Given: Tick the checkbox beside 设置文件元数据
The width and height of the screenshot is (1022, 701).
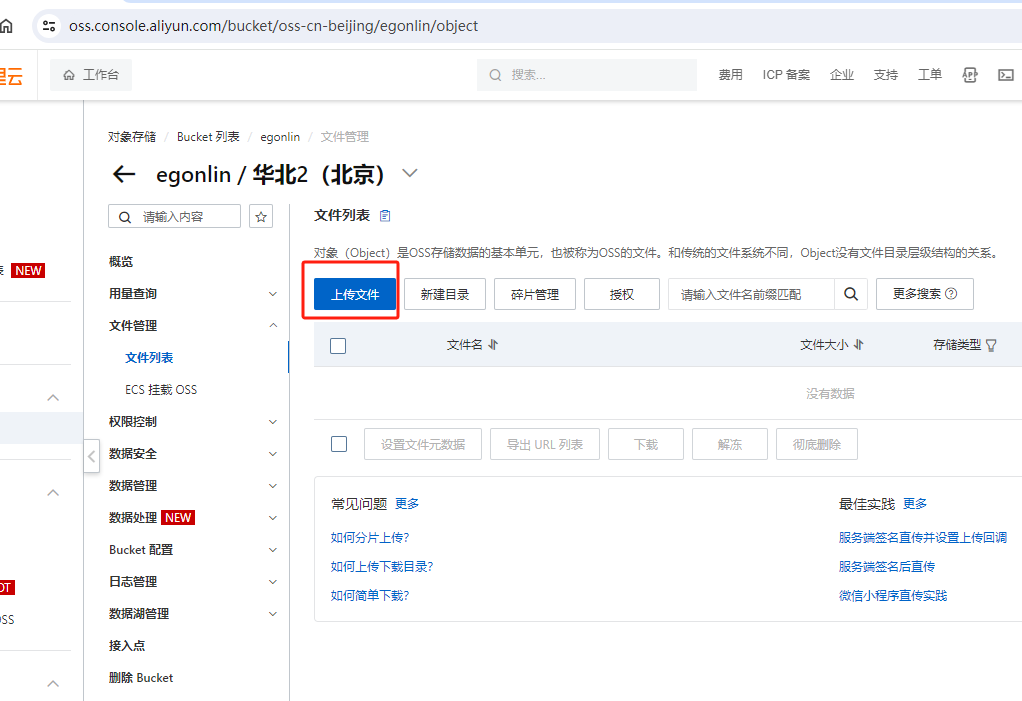Looking at the screenshot, I should tap(339, 444).
